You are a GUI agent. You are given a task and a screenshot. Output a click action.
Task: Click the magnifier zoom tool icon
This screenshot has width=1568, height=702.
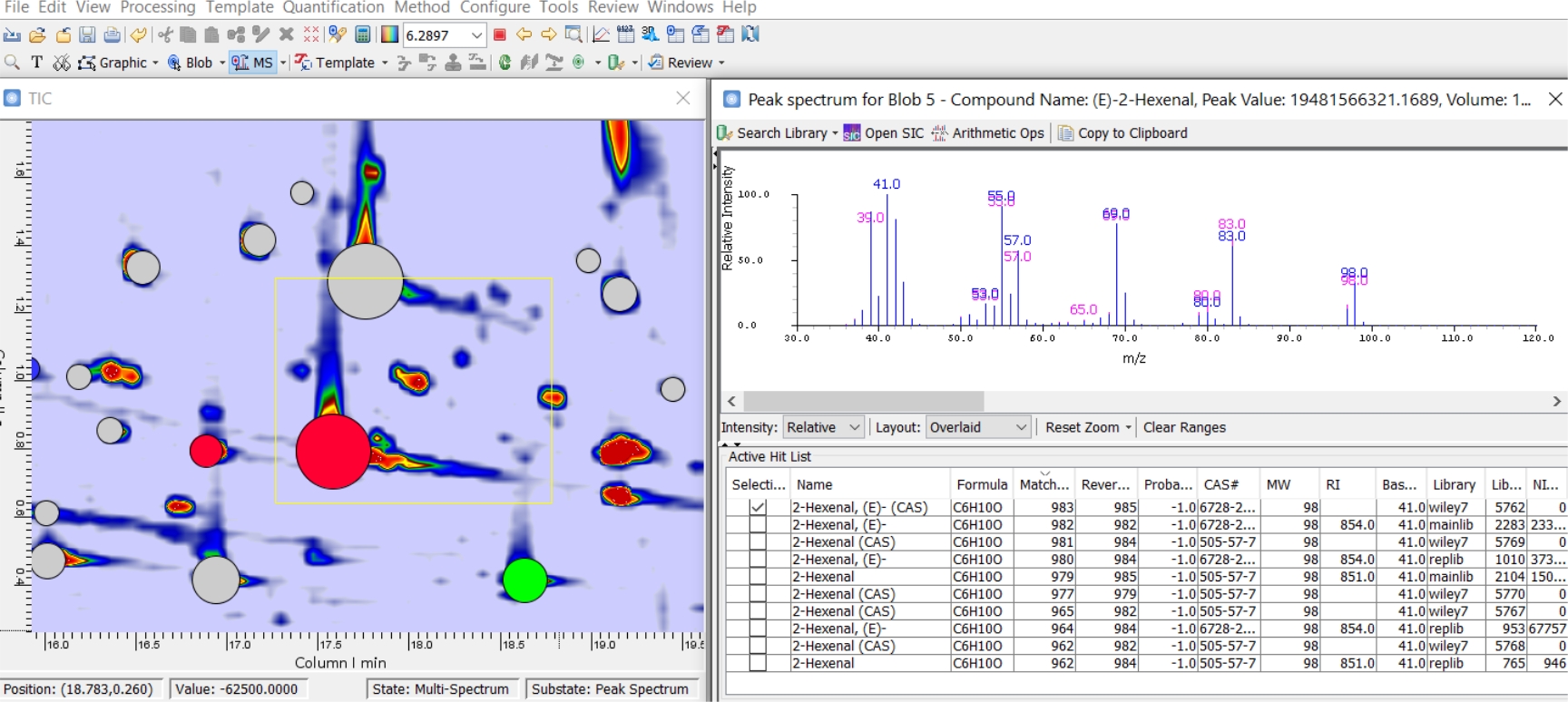12,63
